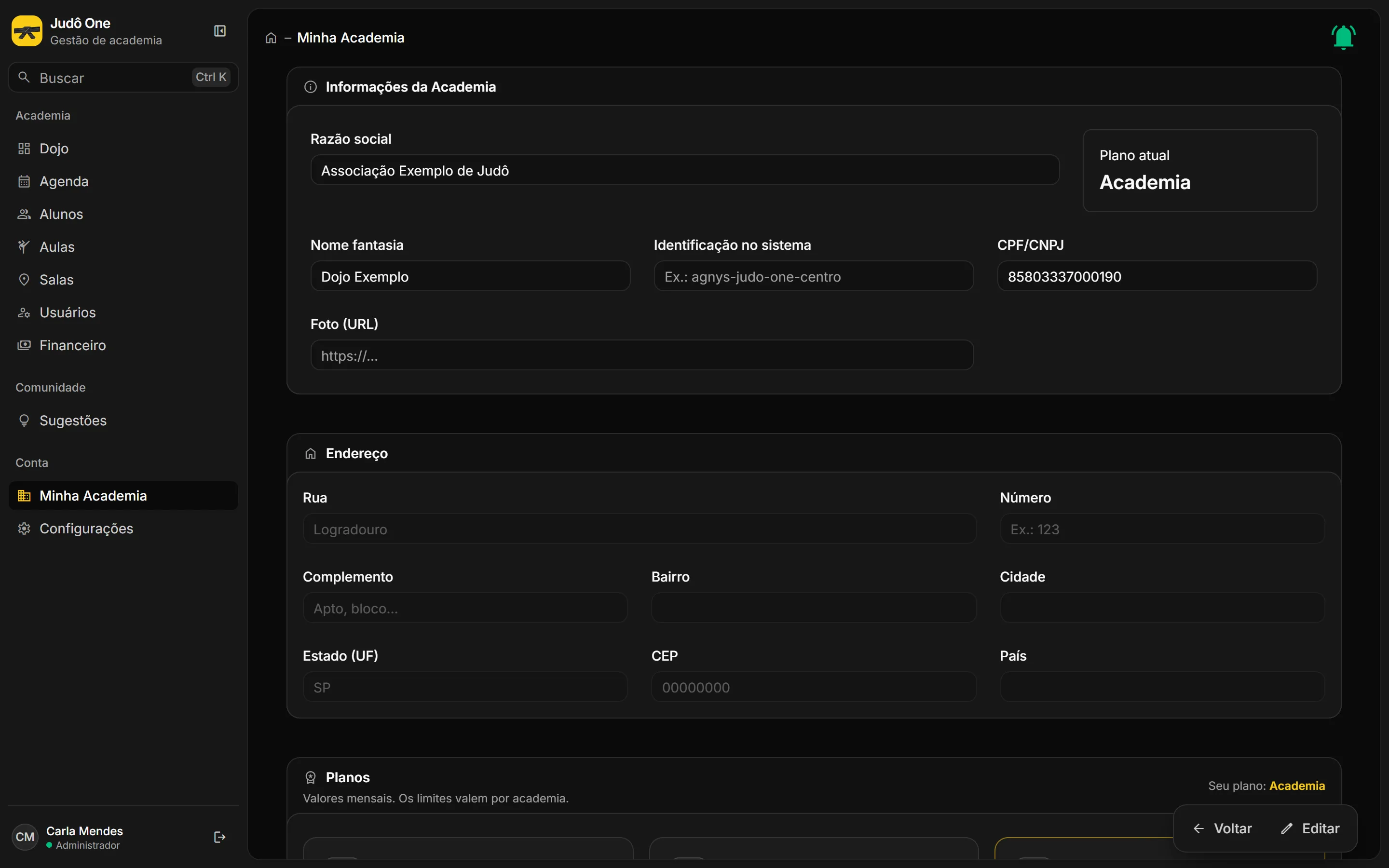Viewport: 1389px width, 868px height.
Task: Click the Nome fantasia field
Action: (x=470, y=276)
